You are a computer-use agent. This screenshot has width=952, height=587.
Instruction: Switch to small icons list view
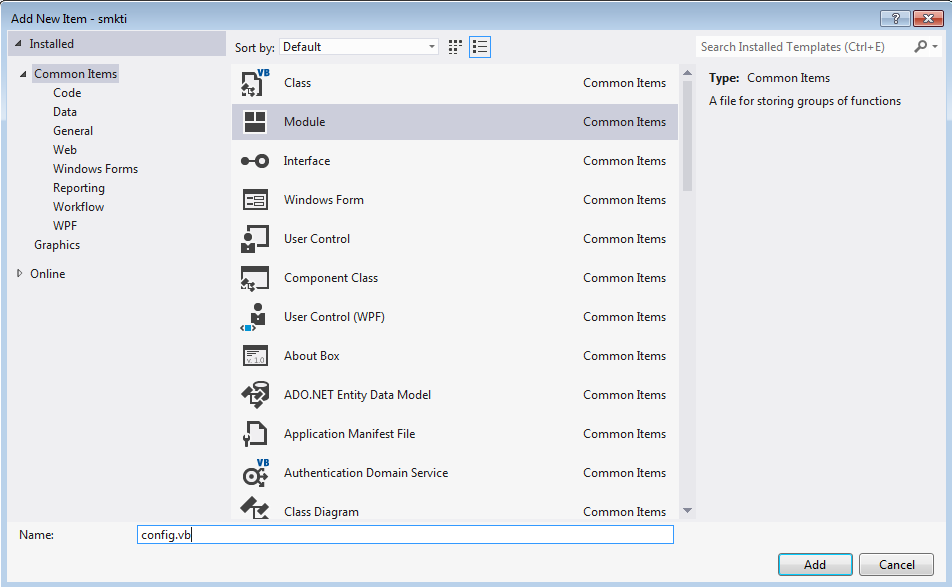(x=480, y=47)
